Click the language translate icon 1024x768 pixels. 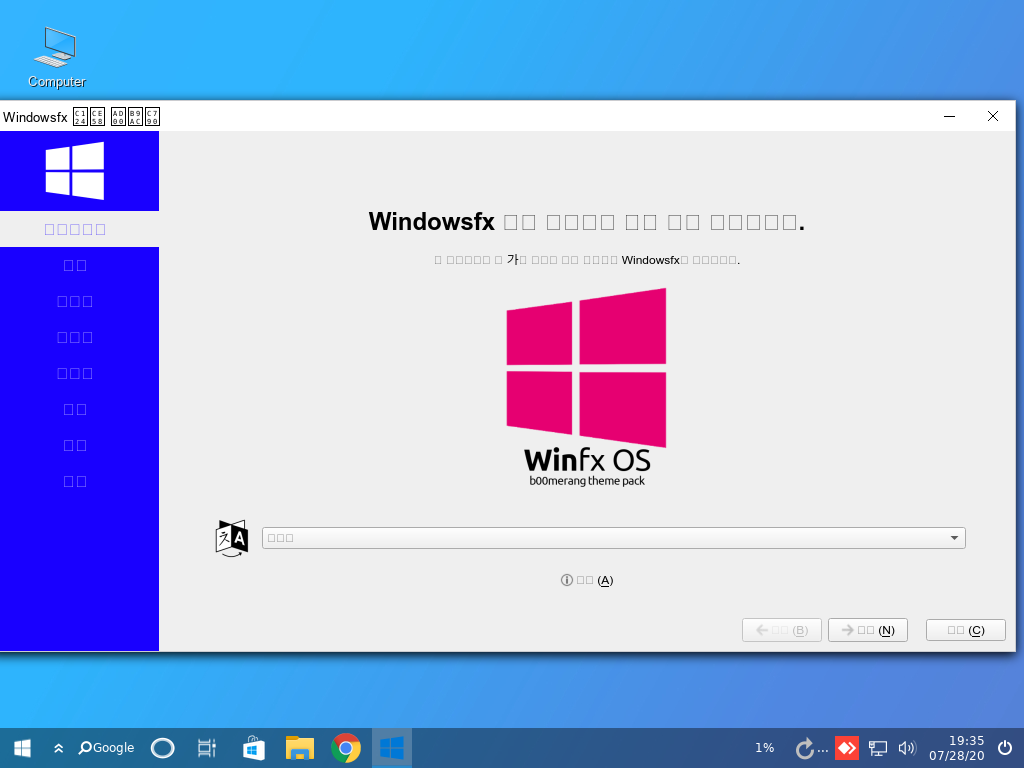[232, 538]
